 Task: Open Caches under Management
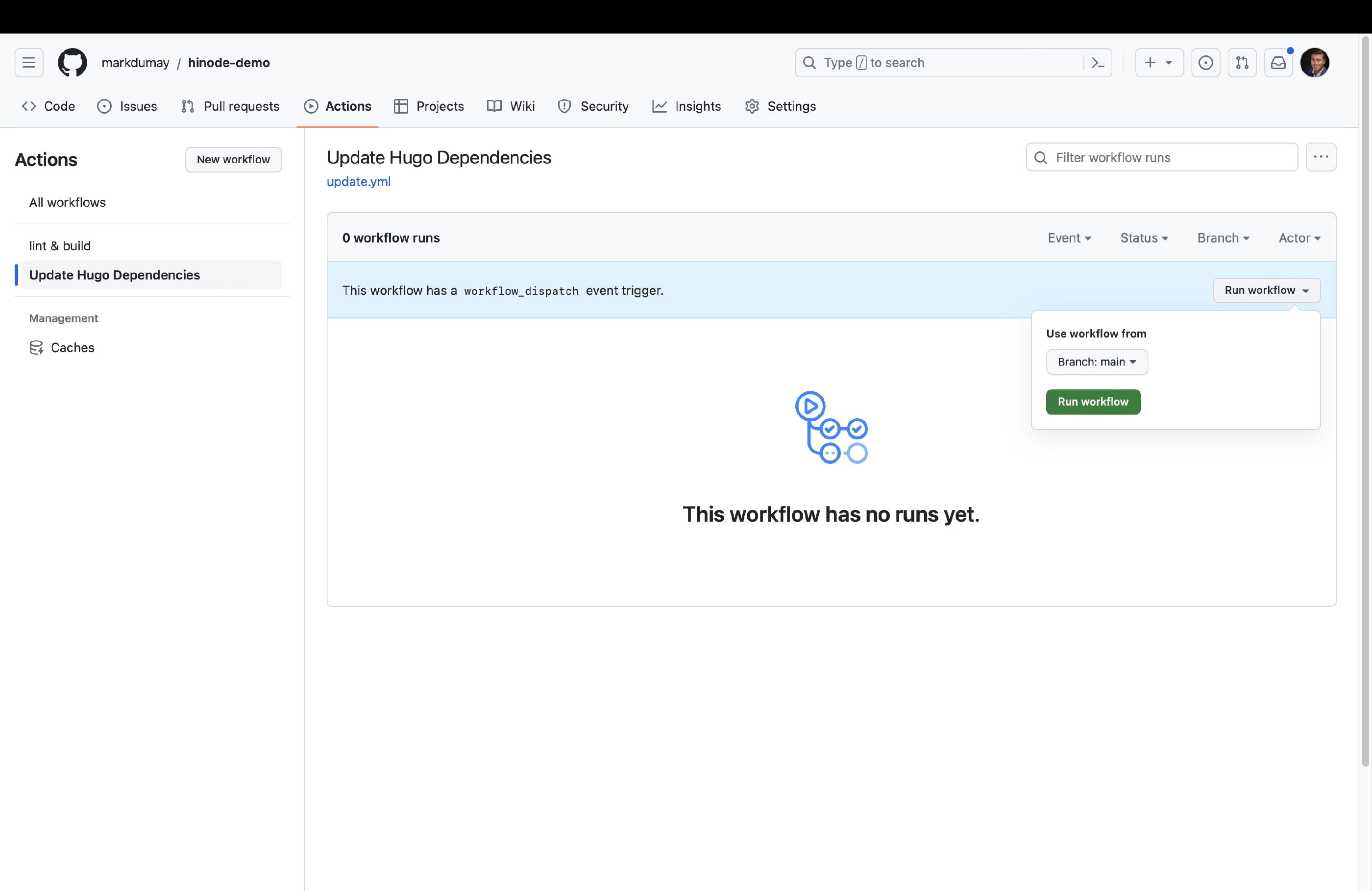coord(72,347)
